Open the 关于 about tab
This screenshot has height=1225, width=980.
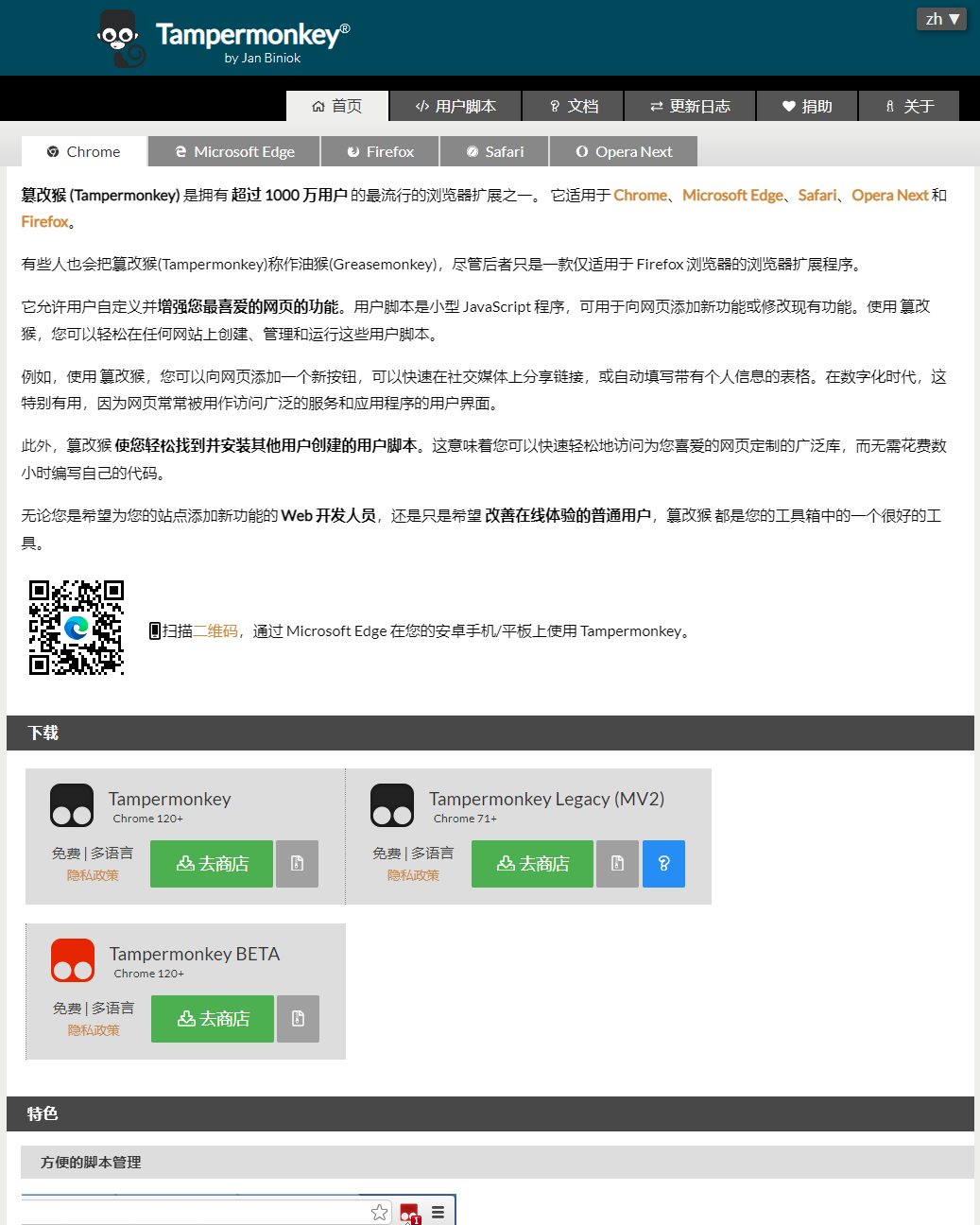coord(909,106)
